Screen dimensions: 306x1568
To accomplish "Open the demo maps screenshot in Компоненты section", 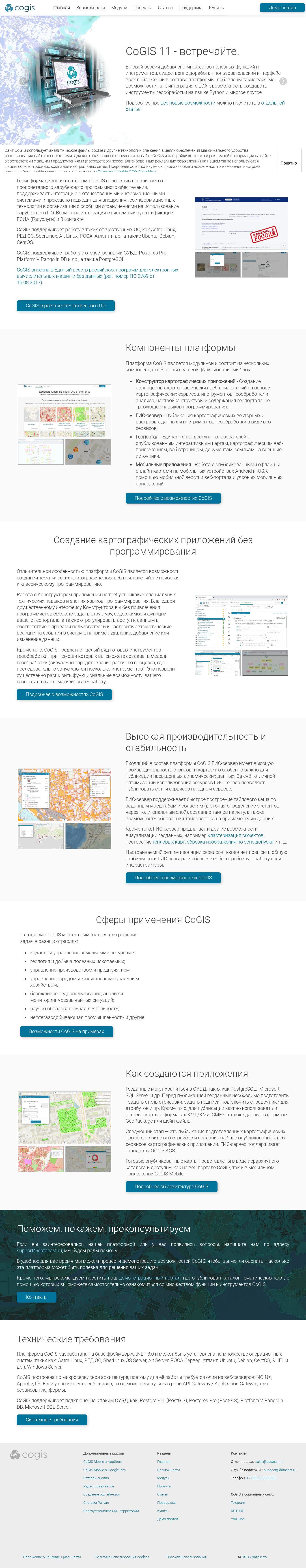I will tap(65, 410).
